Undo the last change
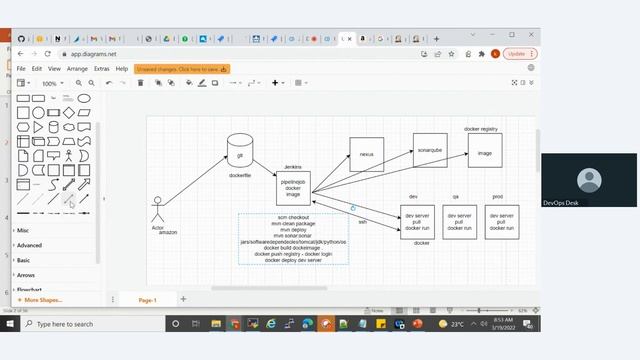This screenshot has width=640, height=360. point(109,83)
